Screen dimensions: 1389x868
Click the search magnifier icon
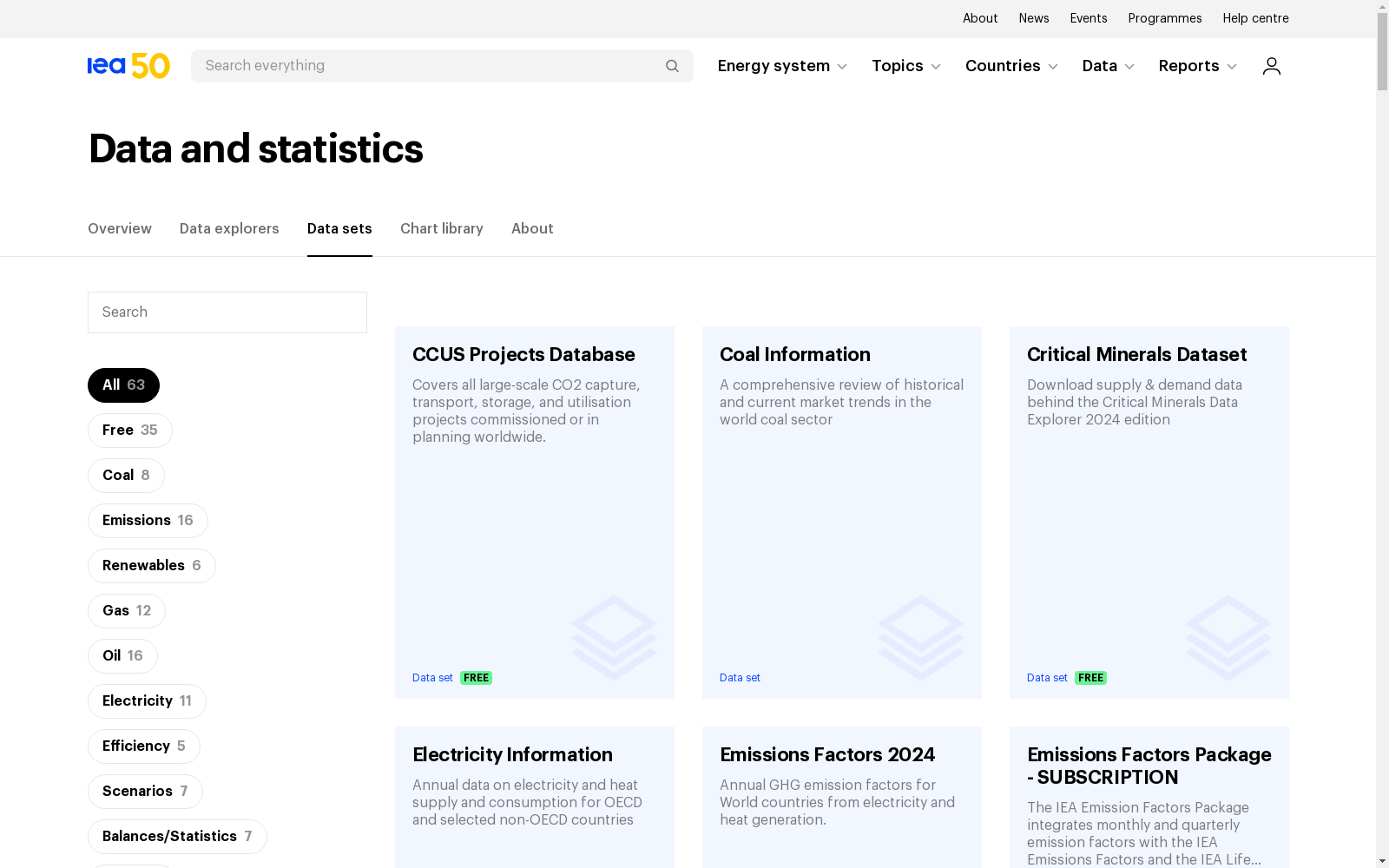point(672,66)
